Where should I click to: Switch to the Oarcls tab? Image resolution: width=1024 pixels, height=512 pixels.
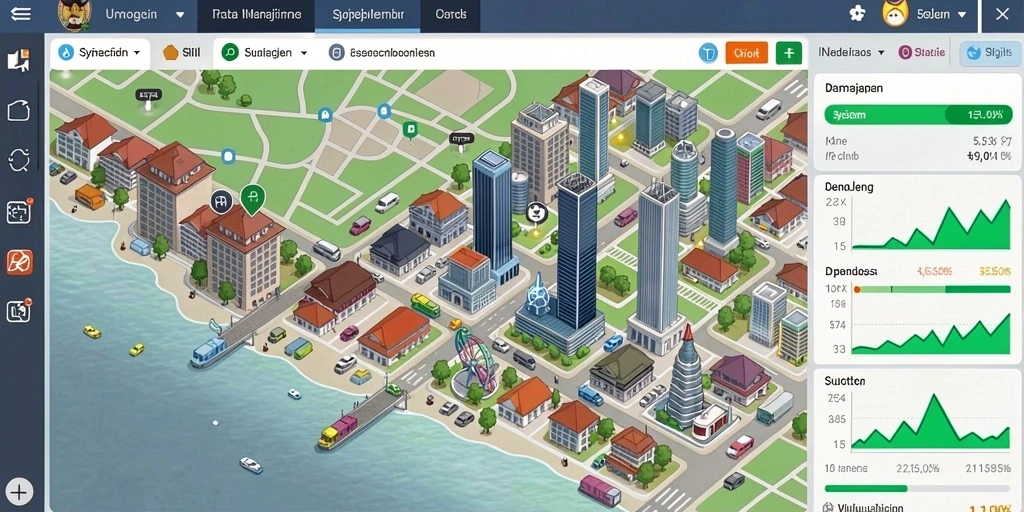pyautogui.click(x=451, y=14)
